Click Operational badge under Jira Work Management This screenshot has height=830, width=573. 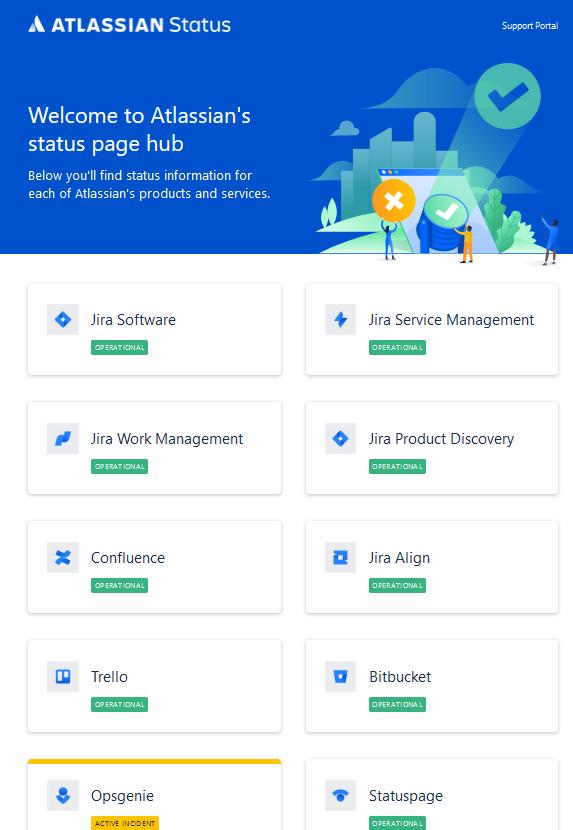(x=119, y=466)
